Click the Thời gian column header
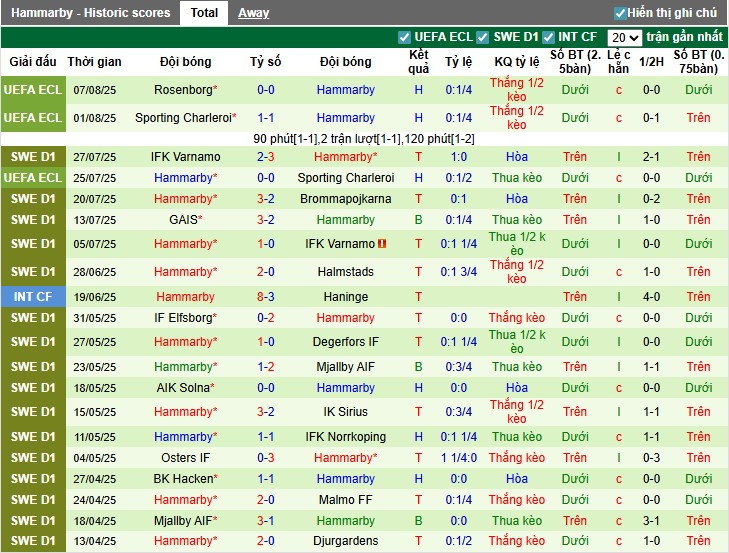Viewport: 729px width, 553px height. [94, 62]
